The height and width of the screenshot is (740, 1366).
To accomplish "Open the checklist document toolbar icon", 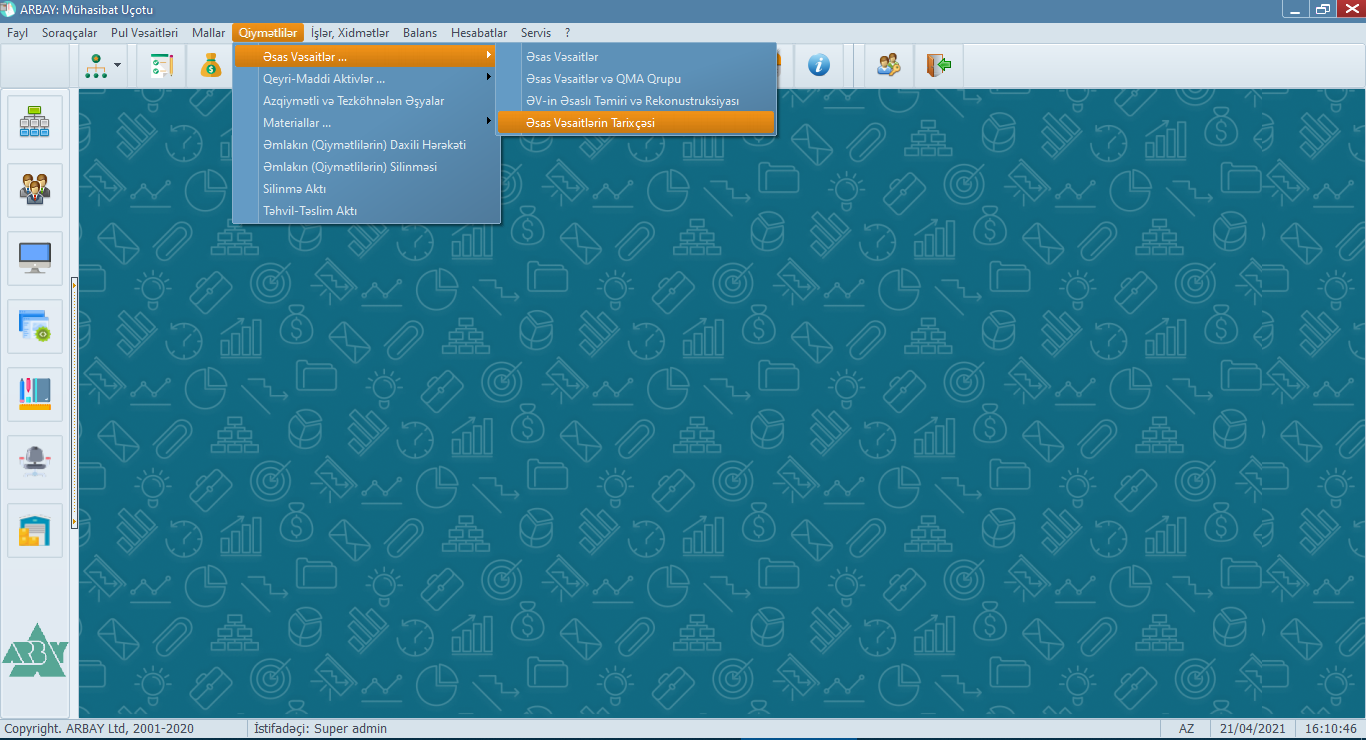I will (x=161, y=66).
